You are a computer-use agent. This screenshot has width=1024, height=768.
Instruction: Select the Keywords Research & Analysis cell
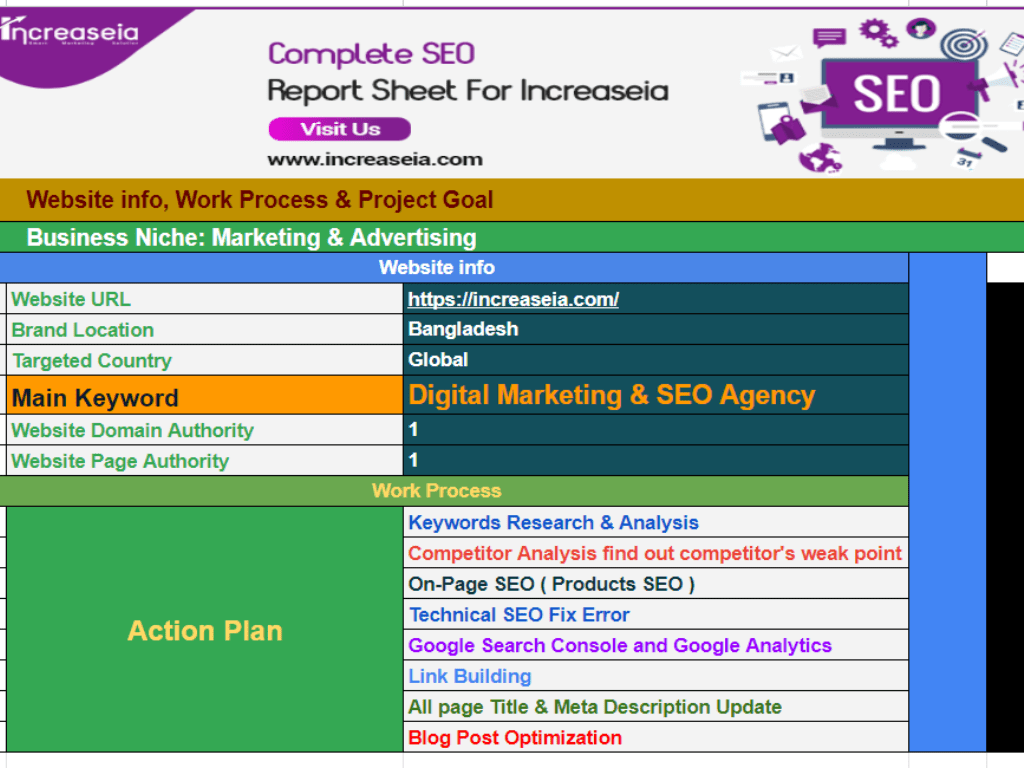pos(553,523)
